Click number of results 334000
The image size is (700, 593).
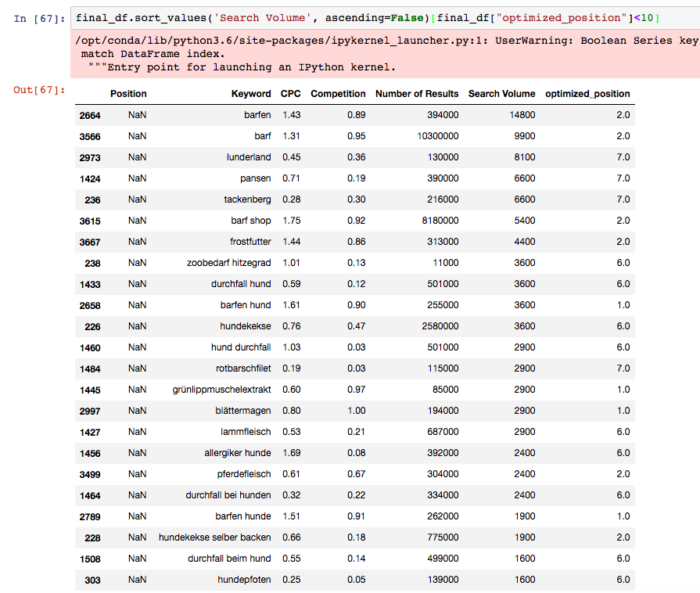coord(443,495)
